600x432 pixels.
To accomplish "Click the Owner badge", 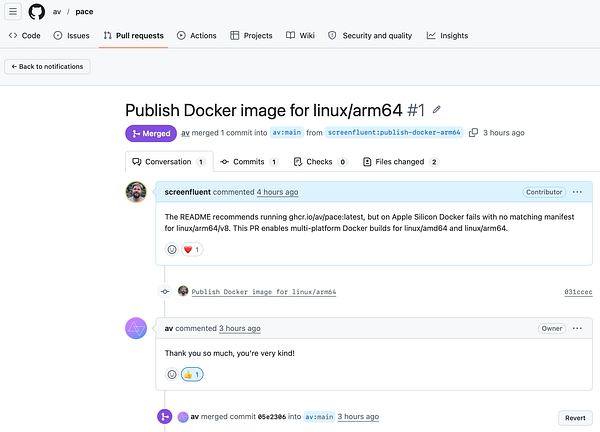I will (552, 328).
